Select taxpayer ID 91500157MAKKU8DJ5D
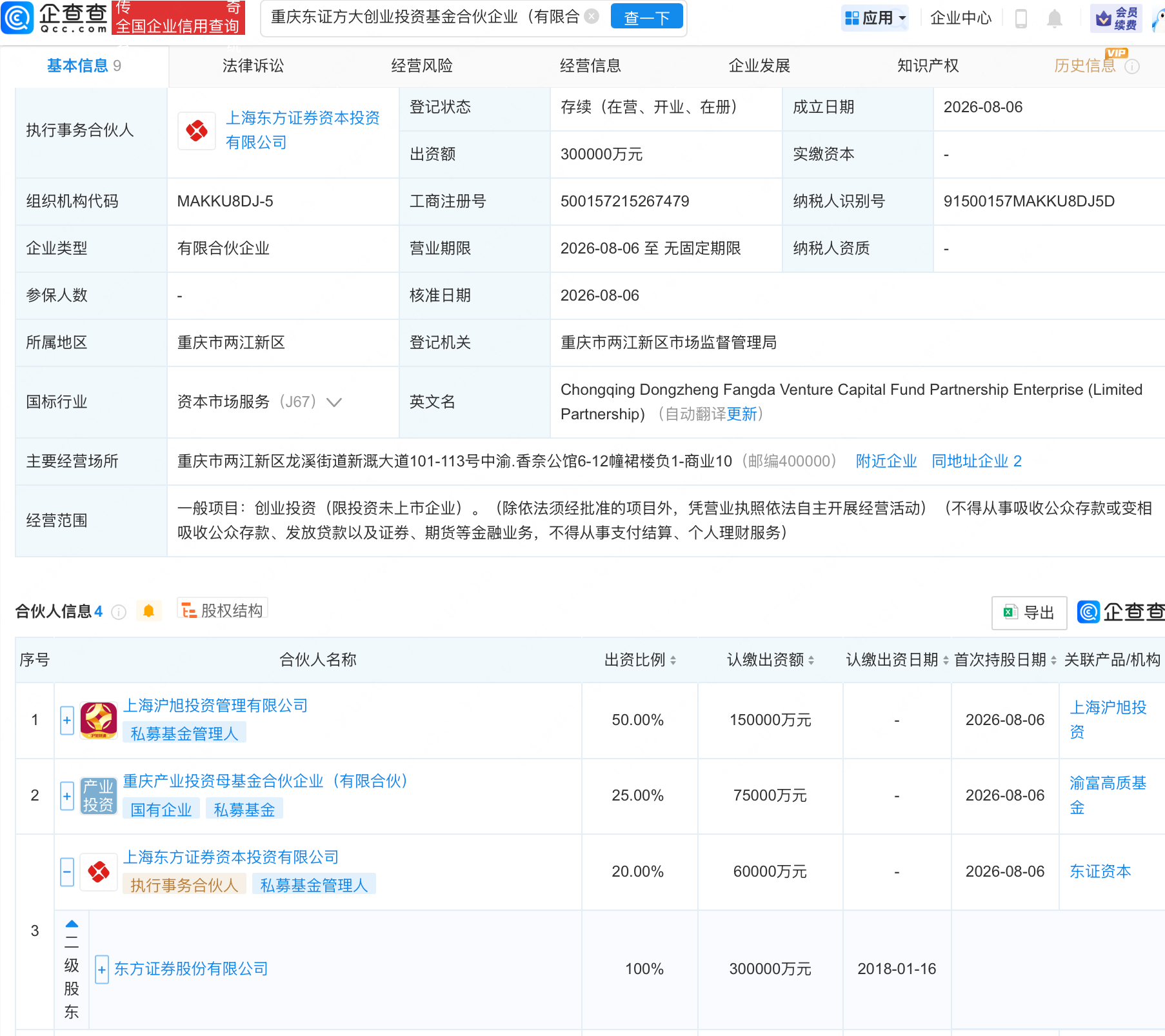1165x1036 pixels. click(x=1029, y=201)
